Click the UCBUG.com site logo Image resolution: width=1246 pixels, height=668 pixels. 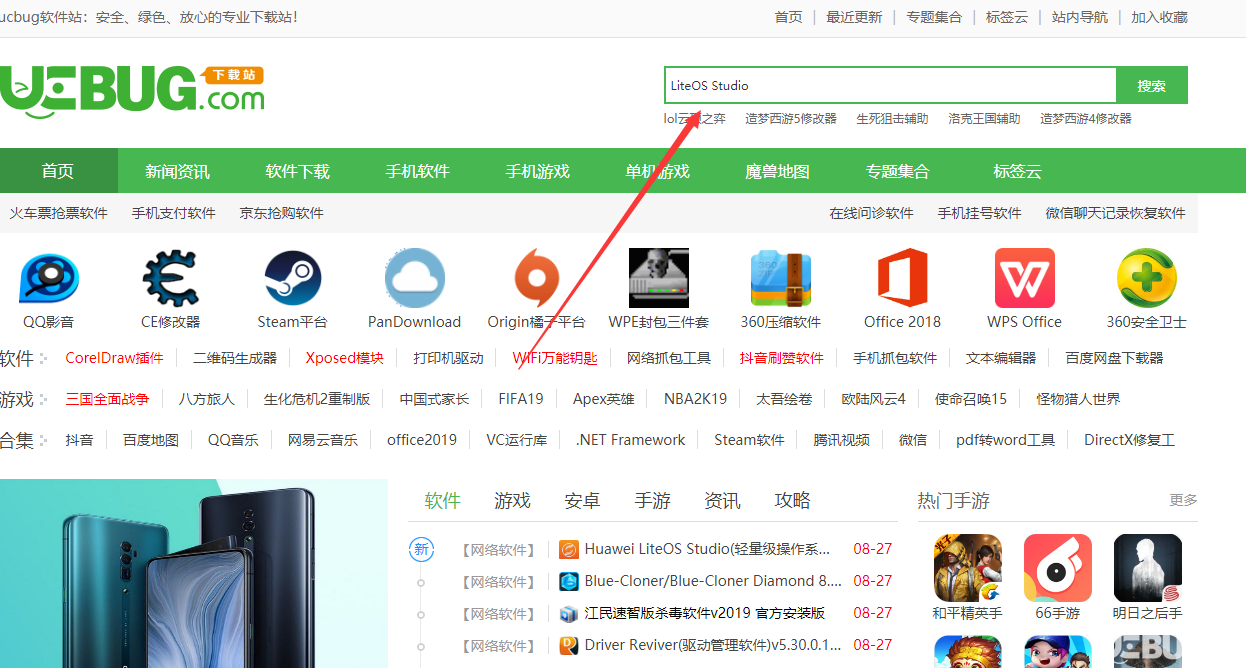click(132, 92)
